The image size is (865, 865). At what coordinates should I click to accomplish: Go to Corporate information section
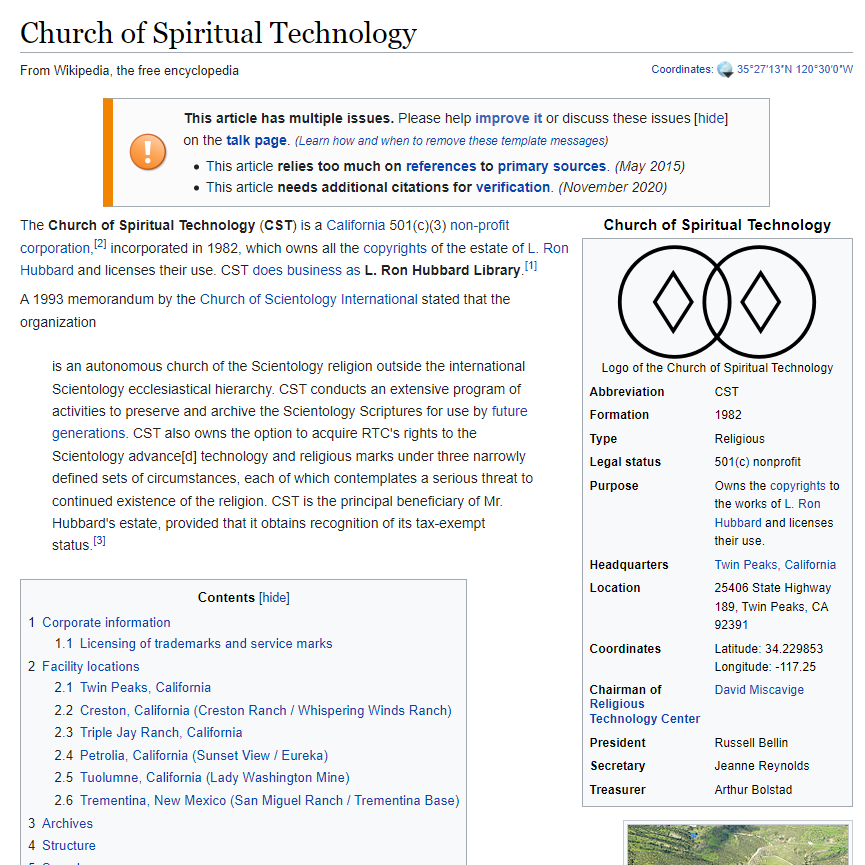pos(106,622)
